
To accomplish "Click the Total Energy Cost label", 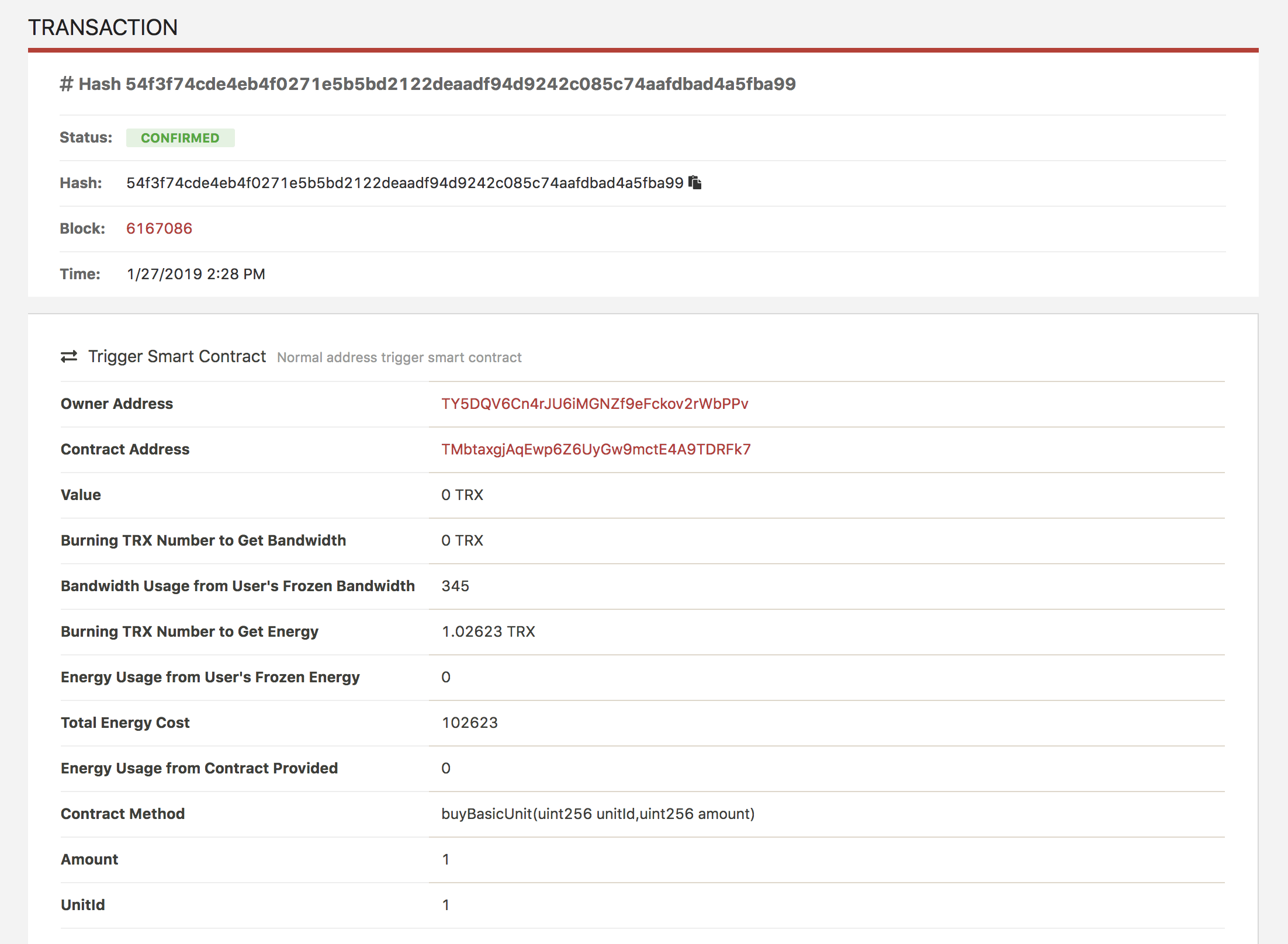I will click(x=125, y=723).
